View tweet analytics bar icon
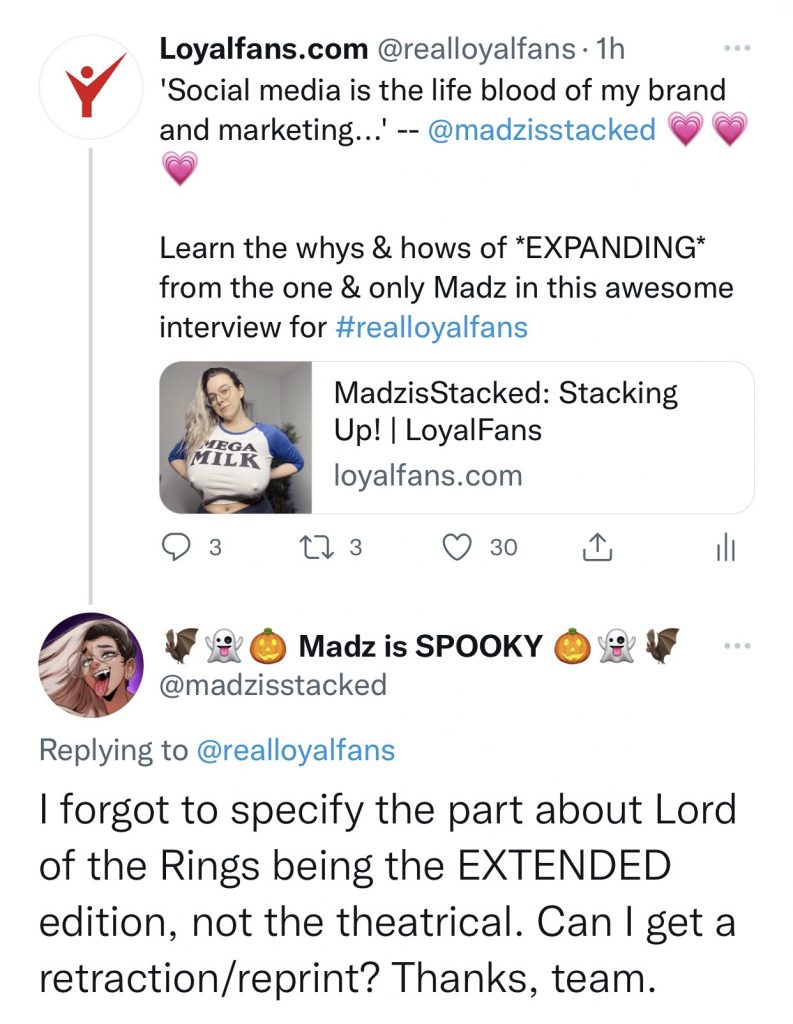793x1024 pixels. (x=726, y=547)
